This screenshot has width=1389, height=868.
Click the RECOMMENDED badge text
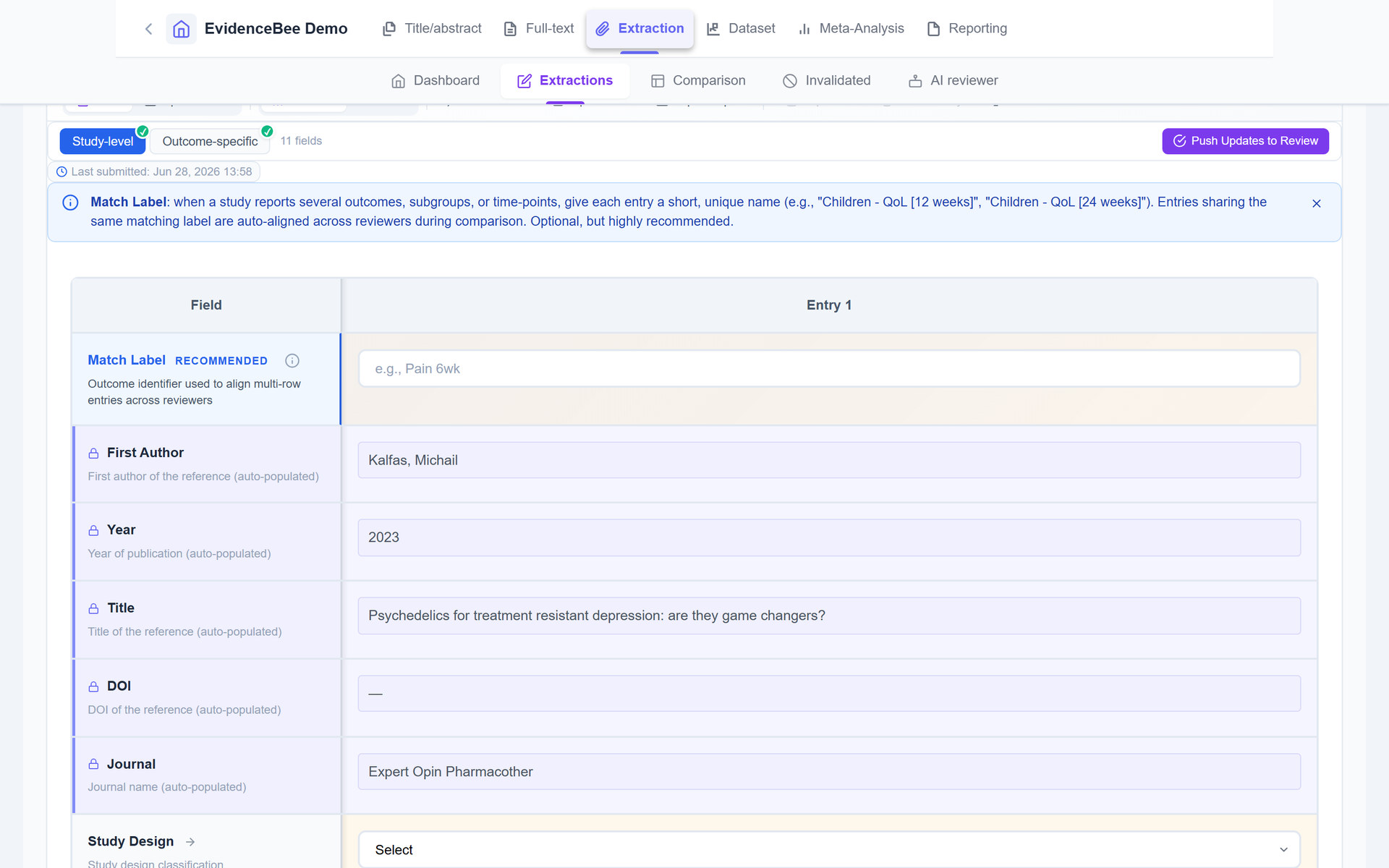pos(221,361)
